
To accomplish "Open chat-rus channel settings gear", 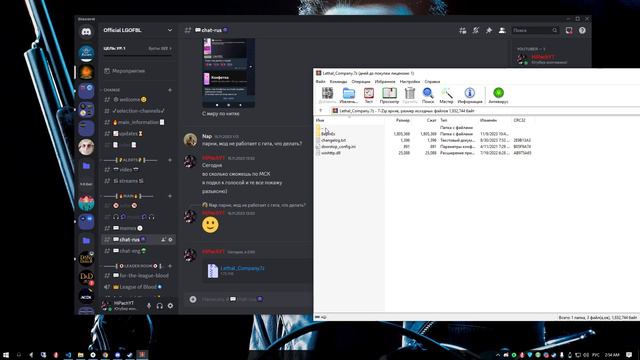I will 171,240.
